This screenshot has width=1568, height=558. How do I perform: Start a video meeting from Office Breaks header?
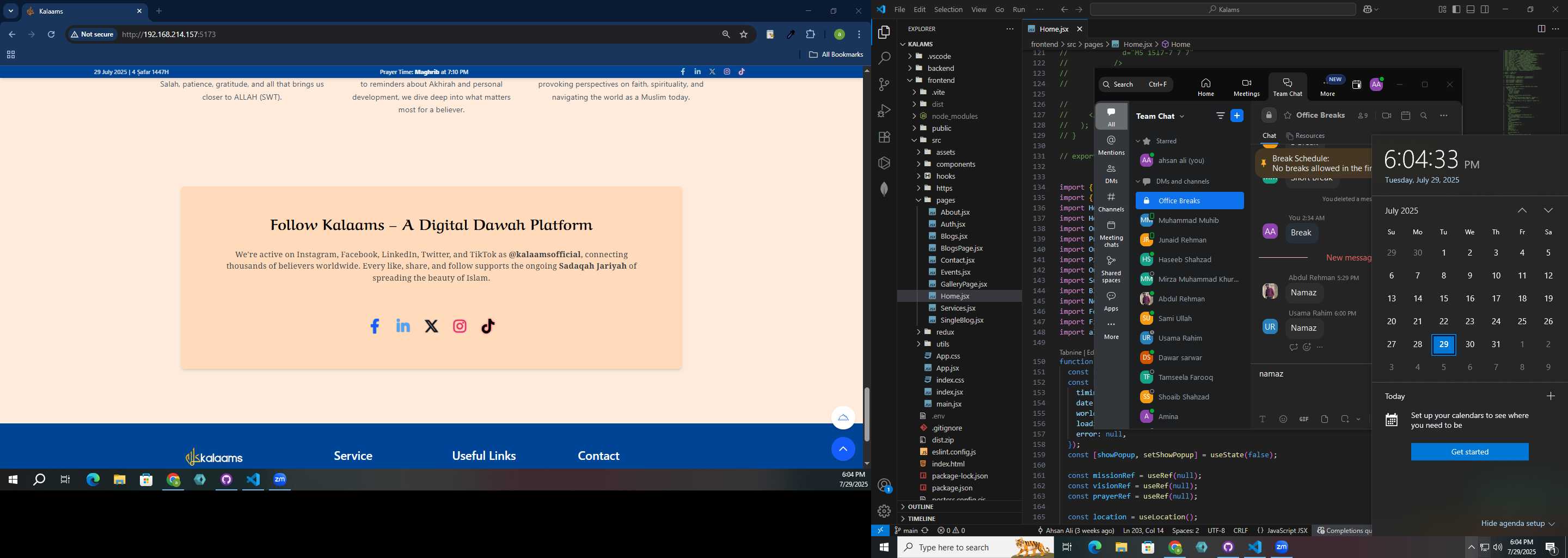pos(1386,116)
